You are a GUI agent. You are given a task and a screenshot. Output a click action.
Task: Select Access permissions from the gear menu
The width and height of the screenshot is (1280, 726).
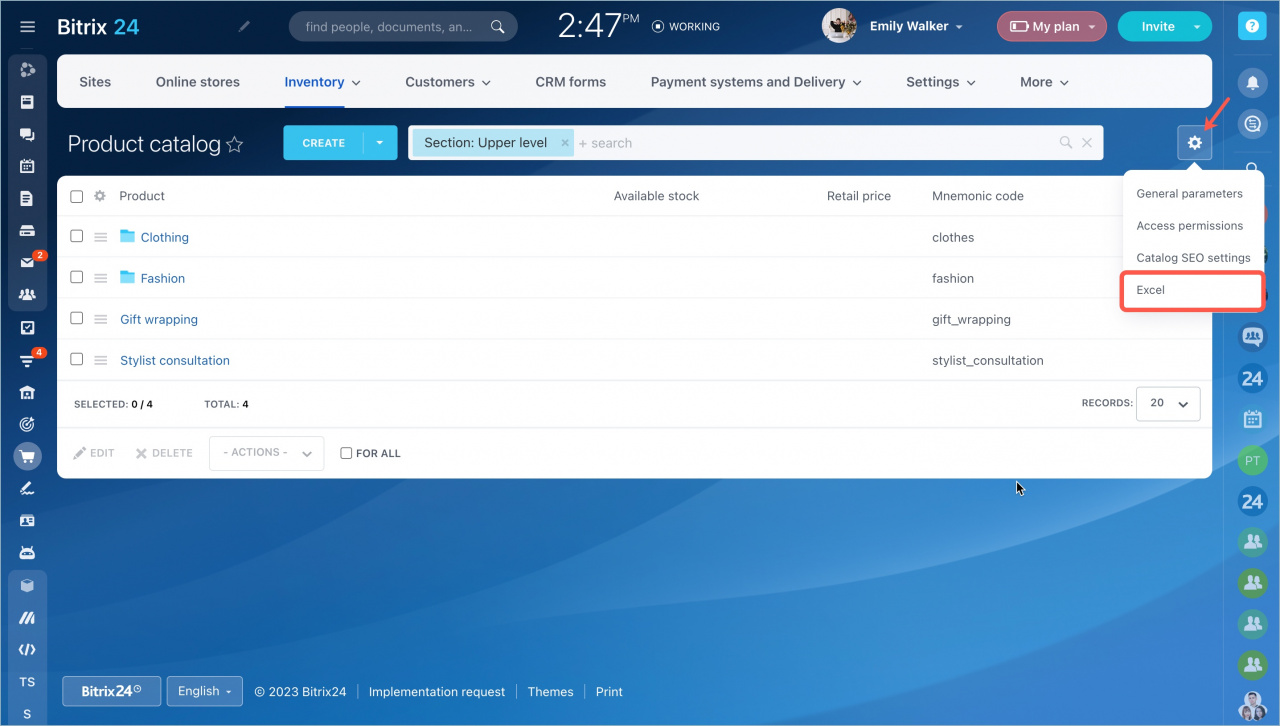coord(1192,226)
